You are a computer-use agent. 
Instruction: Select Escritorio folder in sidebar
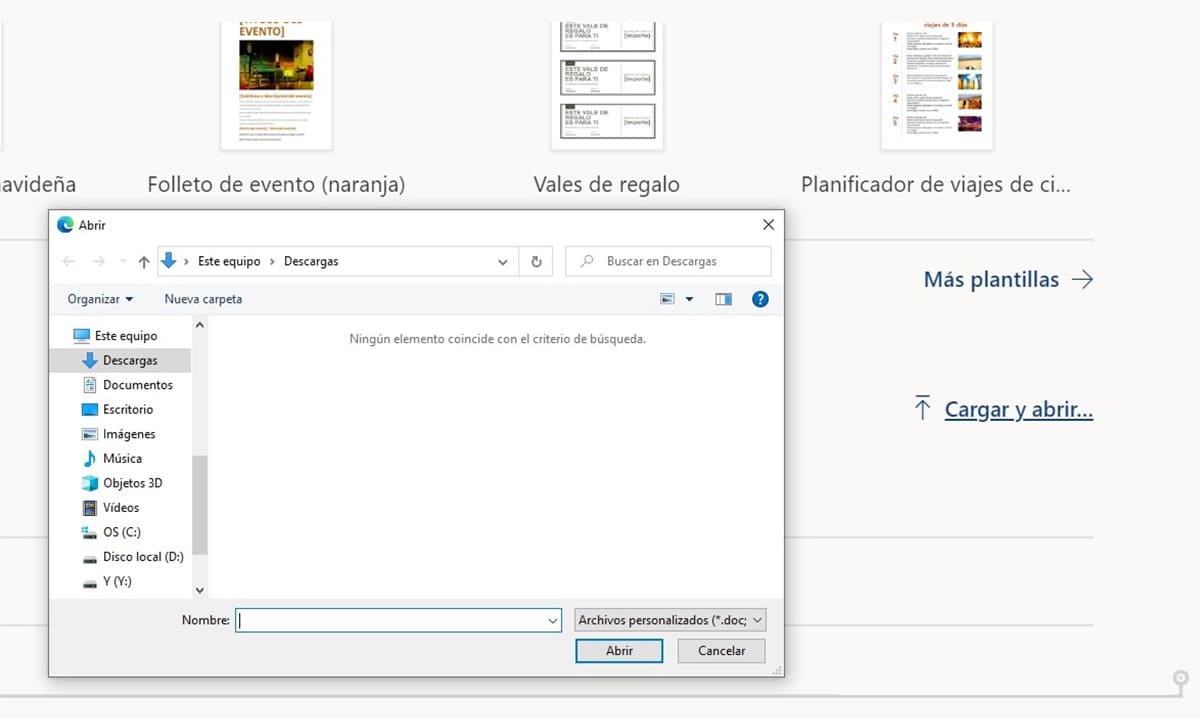tap(118, 409)
